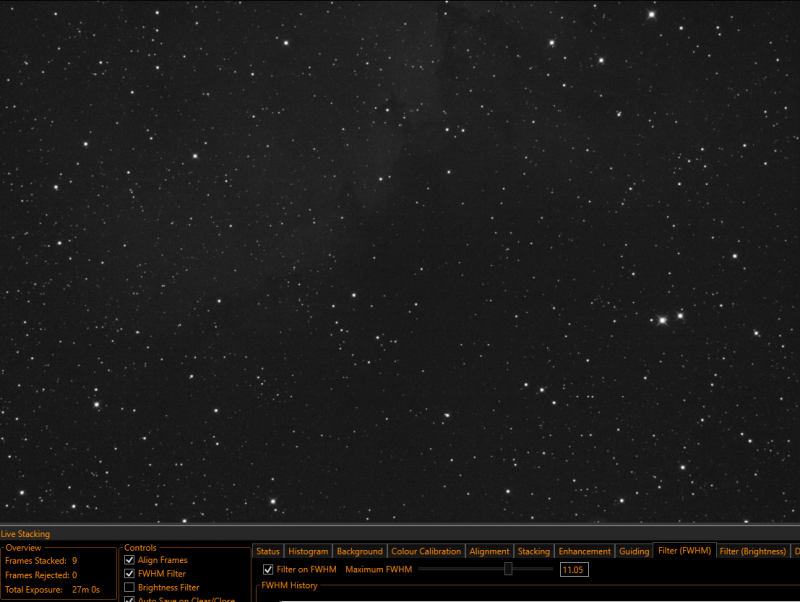Click the Maximum FWHM value field 11.05
The width and height of the screenshot is (800, 602).
point(574,570)
